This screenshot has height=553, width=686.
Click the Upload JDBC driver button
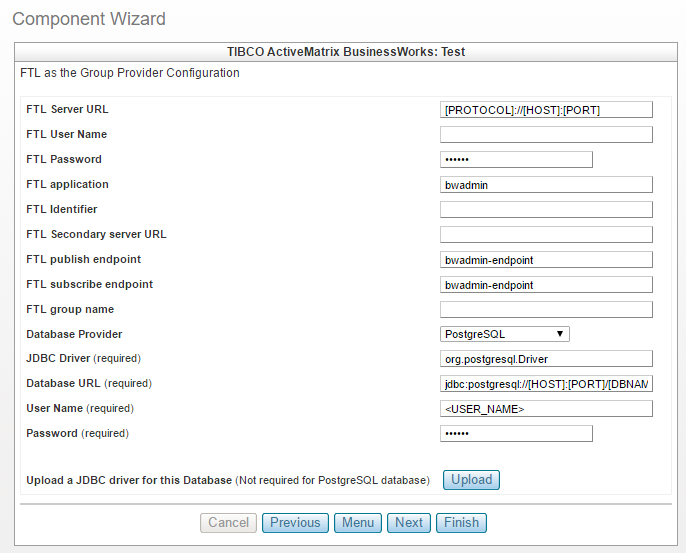coord(471,480)
